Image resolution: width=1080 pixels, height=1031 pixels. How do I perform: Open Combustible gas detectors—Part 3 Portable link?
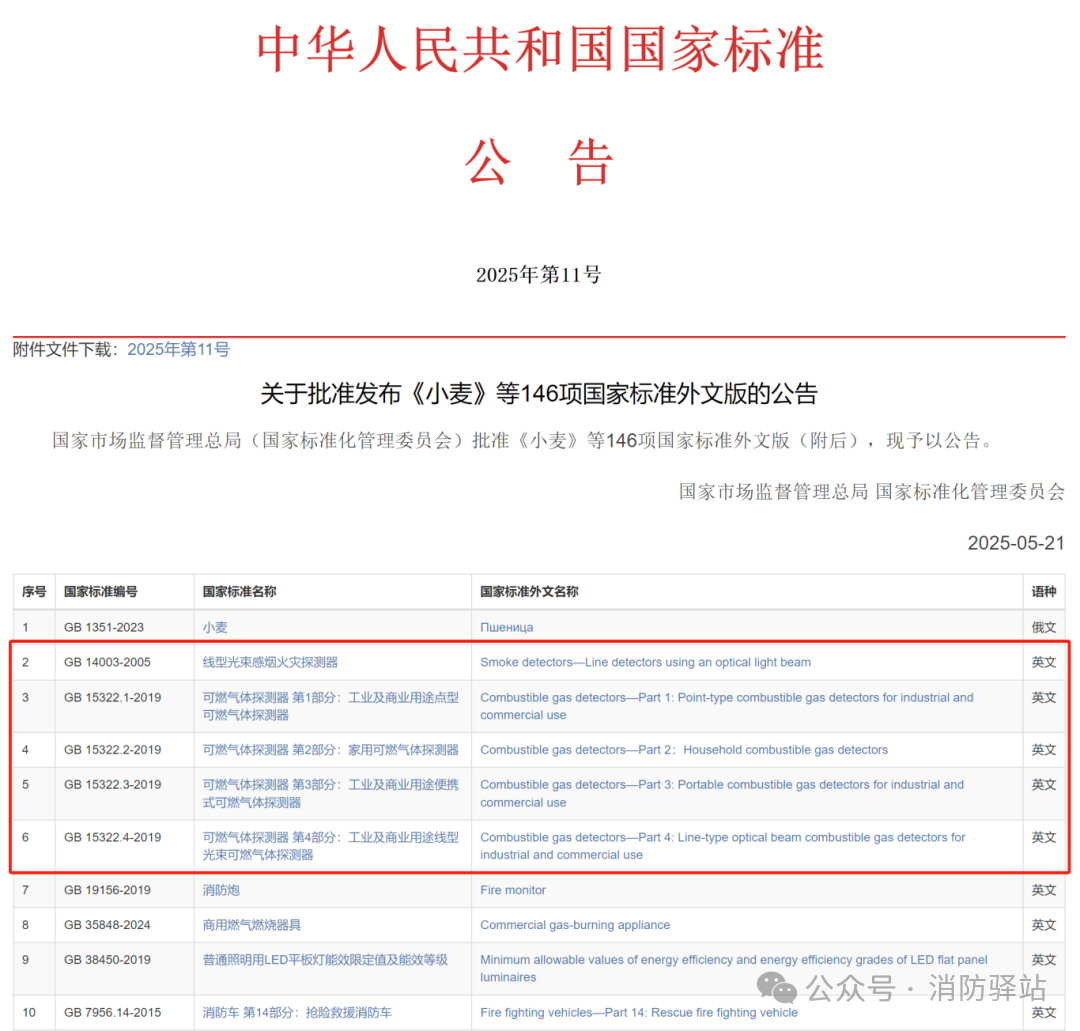pos(722,793)
